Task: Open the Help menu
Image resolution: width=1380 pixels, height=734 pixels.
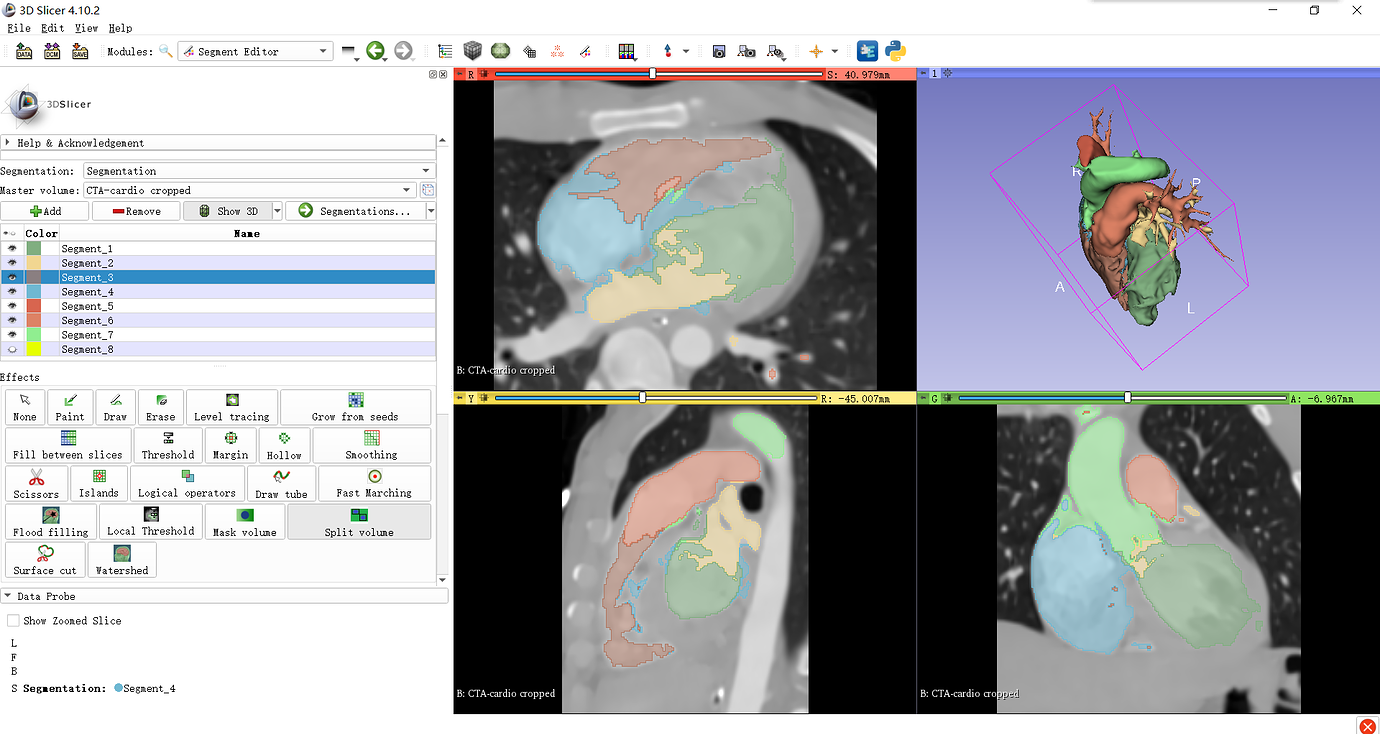Action: (120, 28)
